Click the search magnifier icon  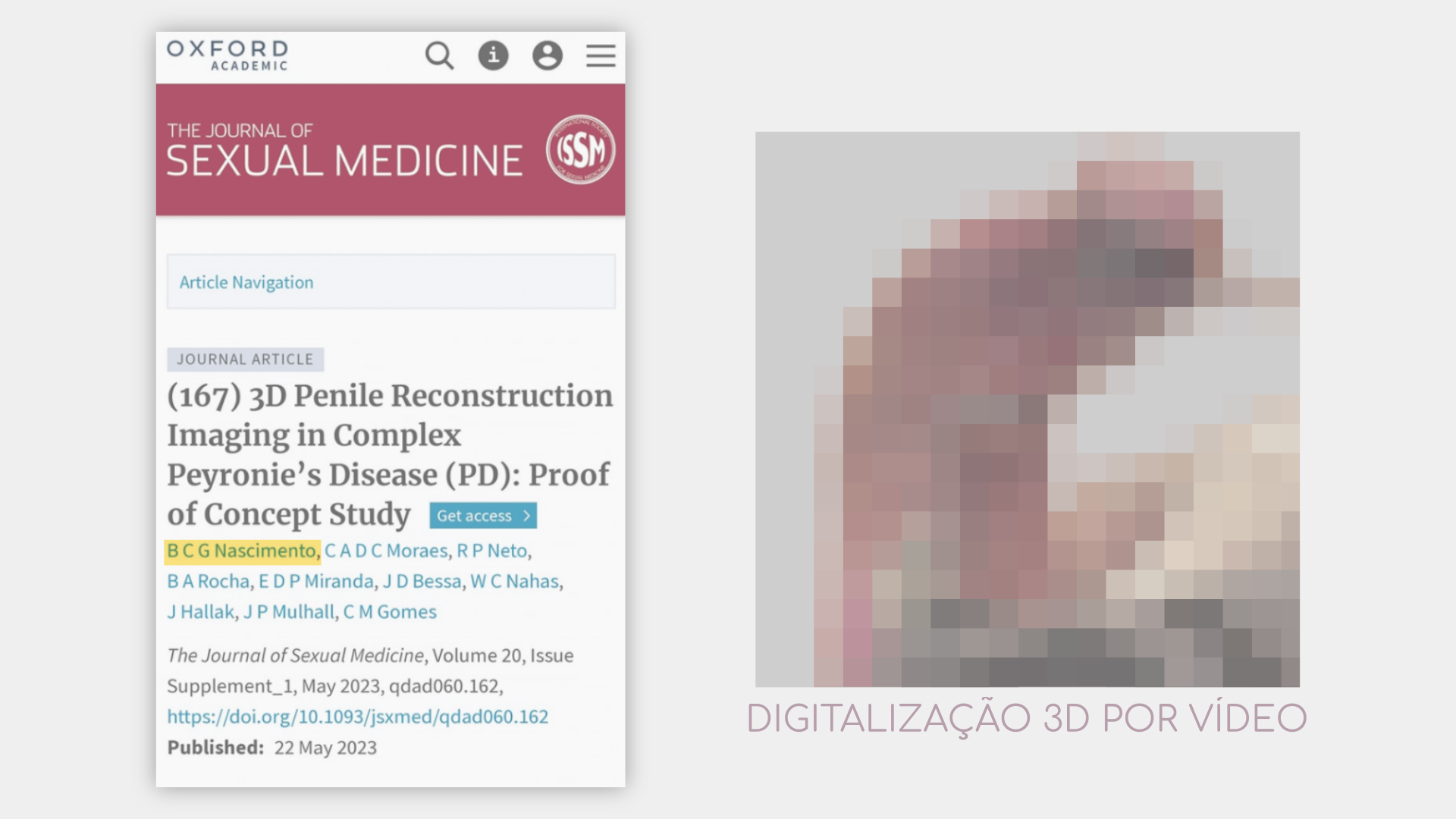[439, 55]
